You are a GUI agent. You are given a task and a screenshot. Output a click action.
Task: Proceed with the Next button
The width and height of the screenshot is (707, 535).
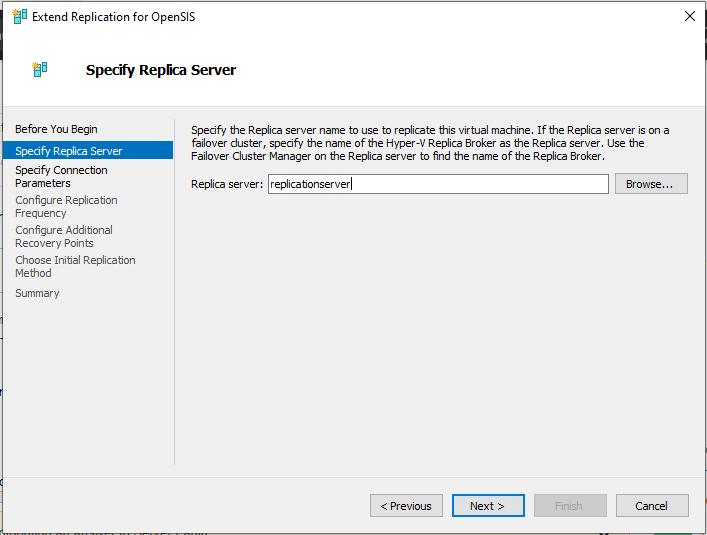tap(488, 506)
